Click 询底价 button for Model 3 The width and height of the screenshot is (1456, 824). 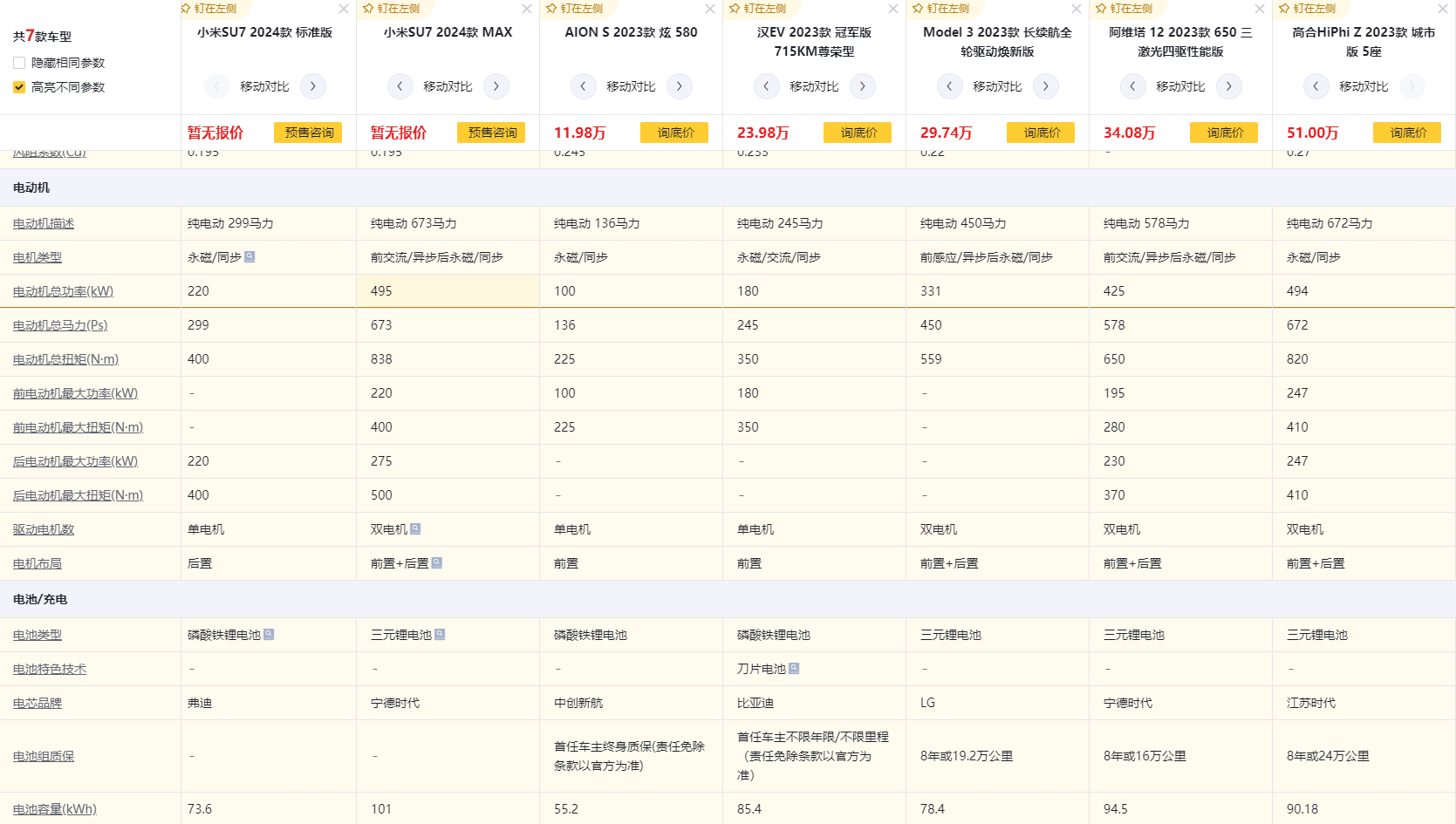[1041, 133]
